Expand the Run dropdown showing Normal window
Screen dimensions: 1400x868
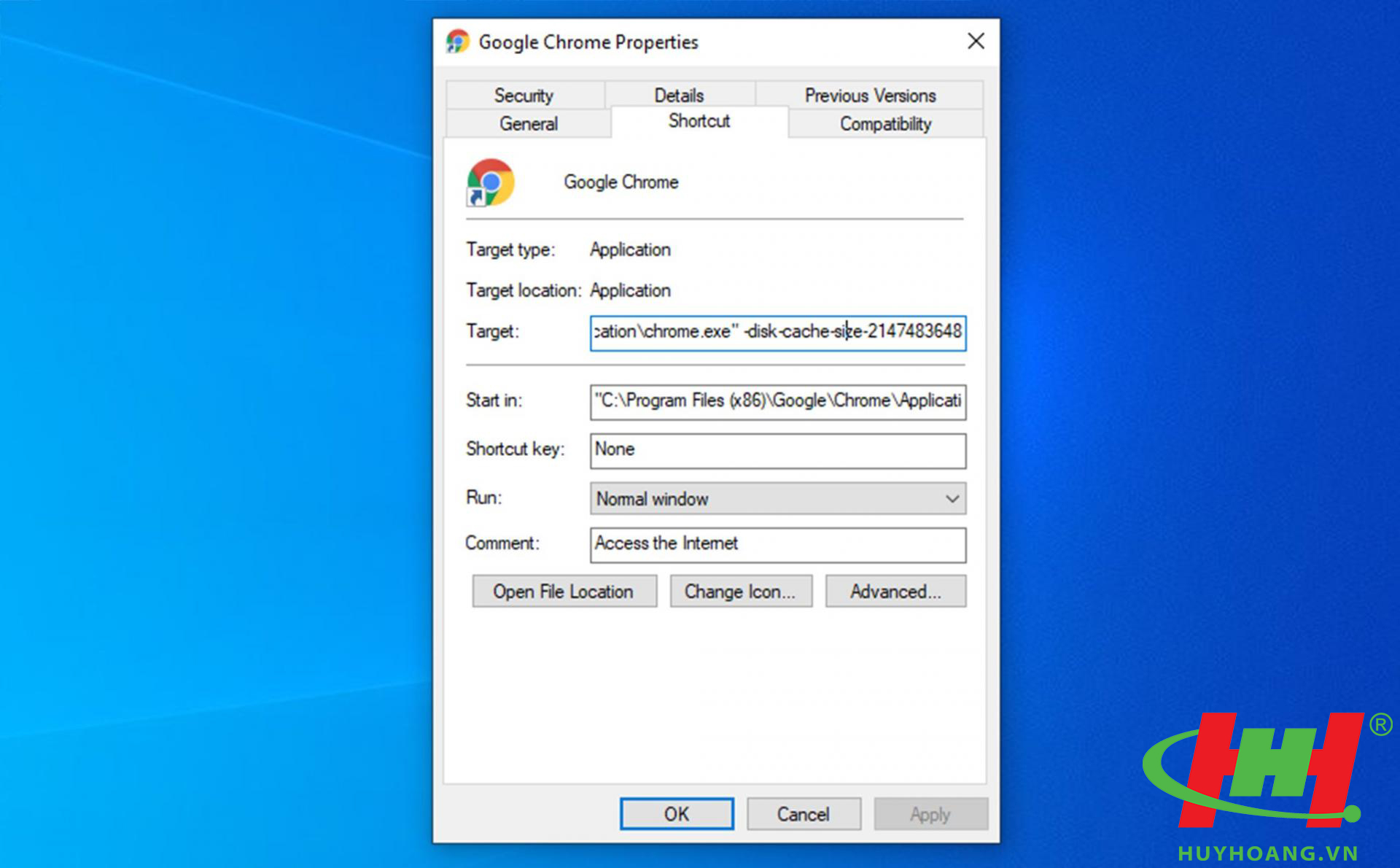click(778, 499)
